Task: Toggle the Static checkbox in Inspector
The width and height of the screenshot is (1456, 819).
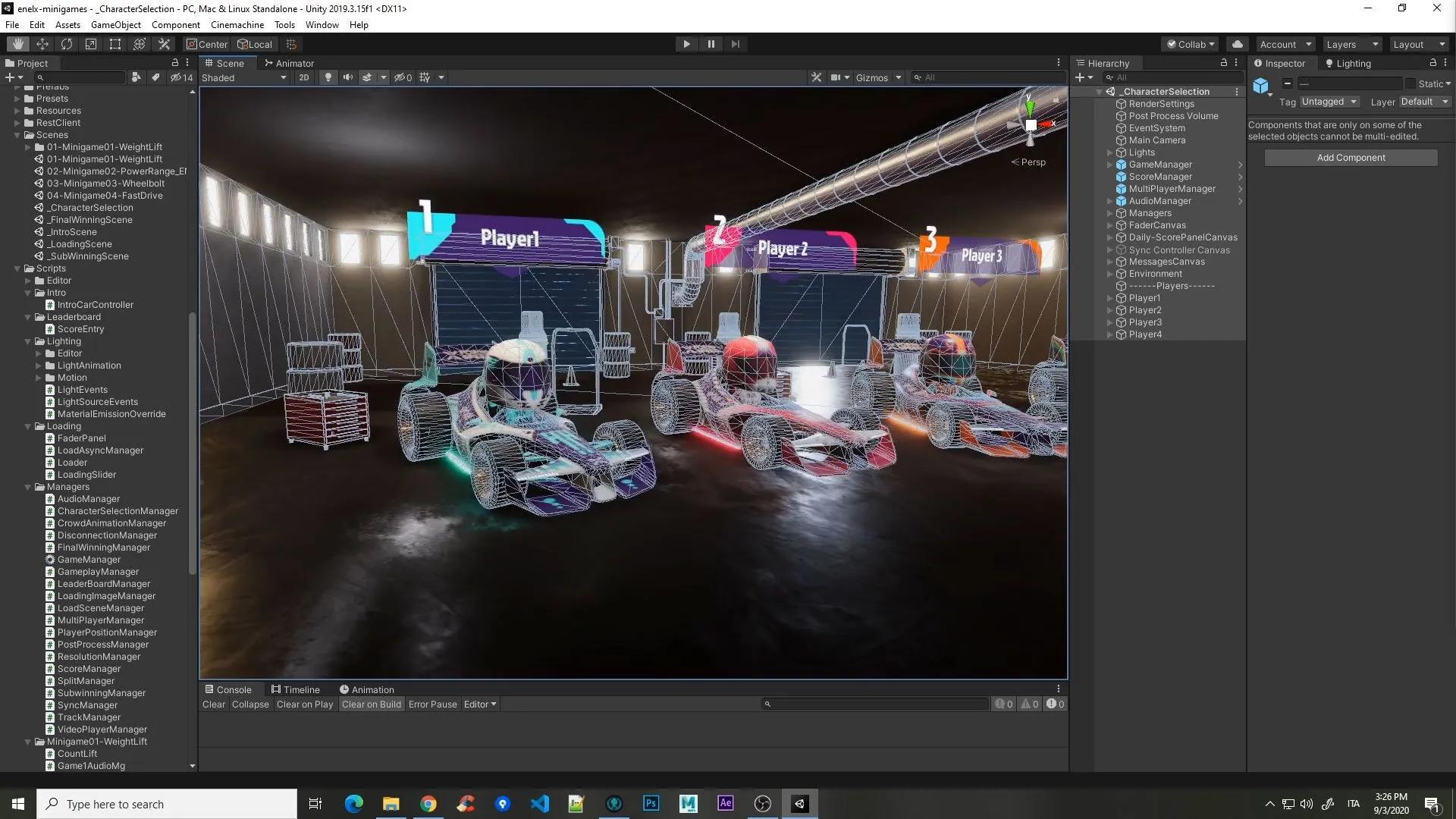Action: 1410,84
